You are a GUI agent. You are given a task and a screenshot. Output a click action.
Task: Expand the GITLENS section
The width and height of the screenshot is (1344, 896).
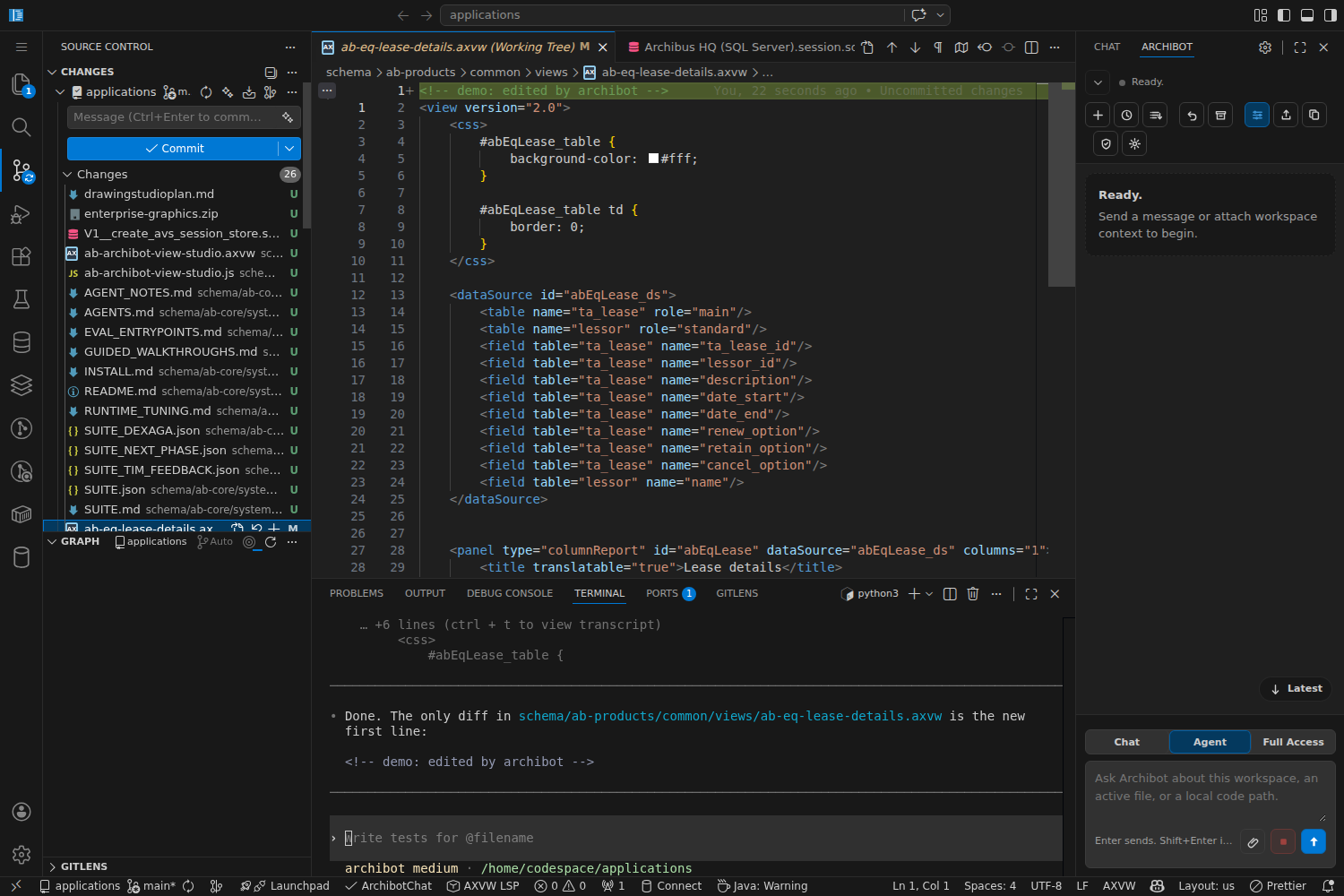click(x=52, y=866)
